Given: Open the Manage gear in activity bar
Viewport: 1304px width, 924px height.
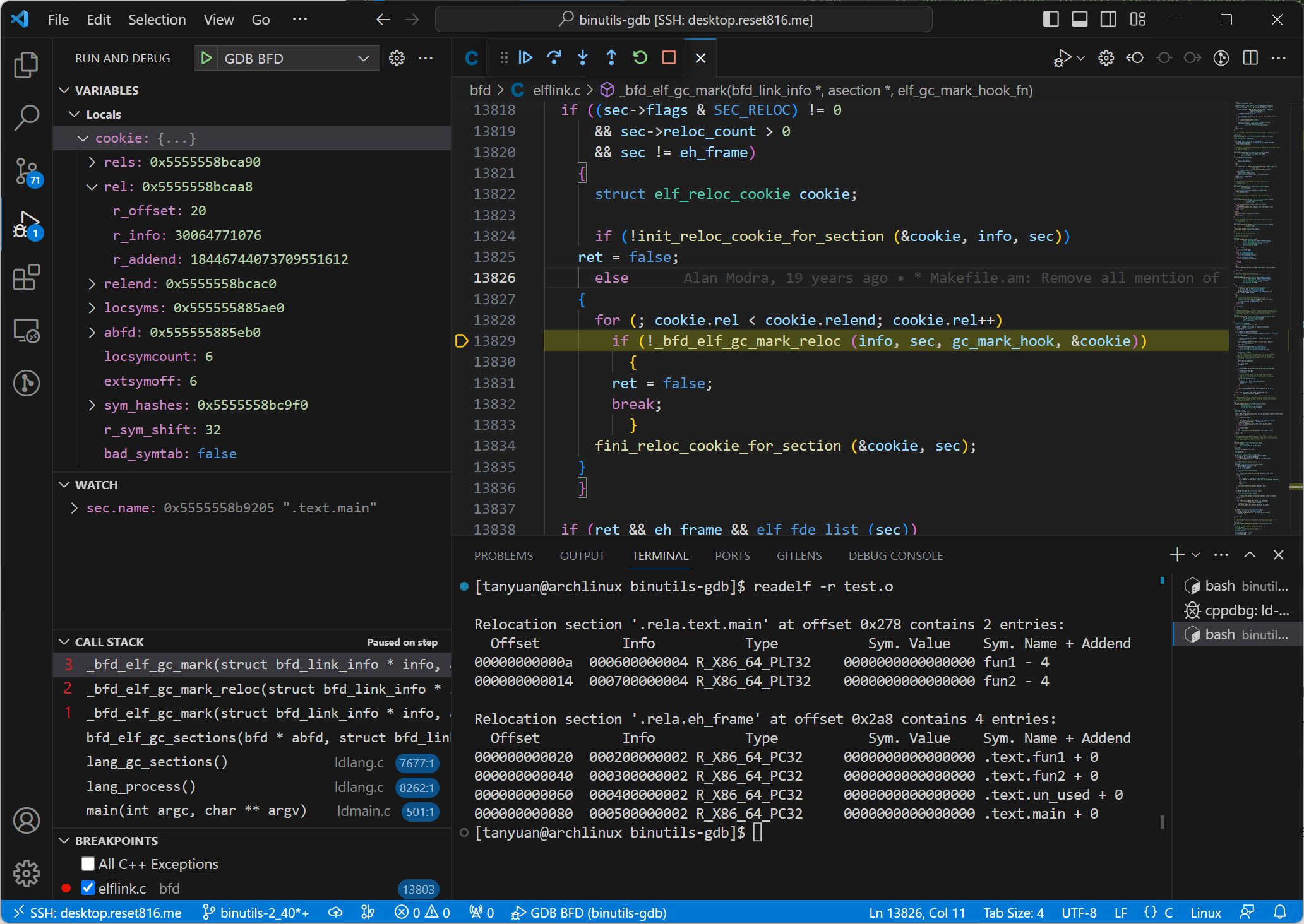Looking at the screenshot, I should click(26, 873).
